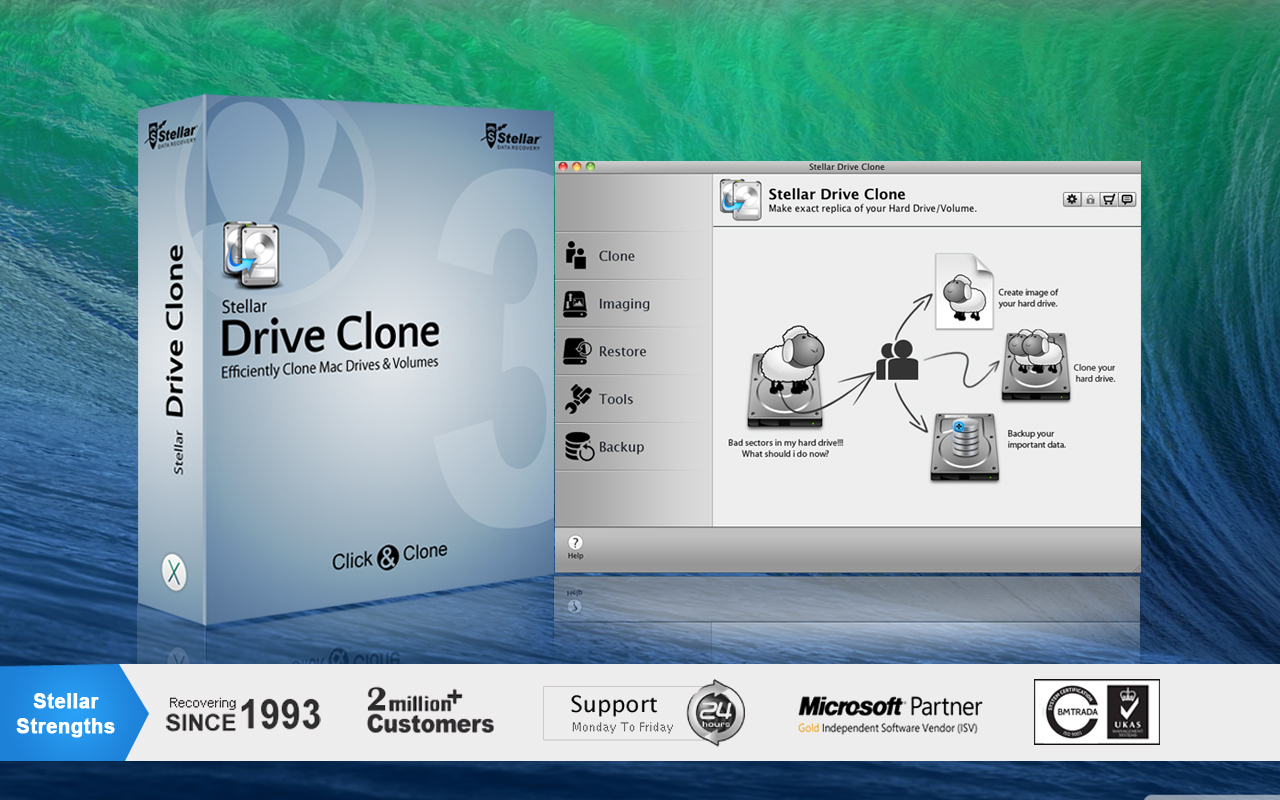
Task: Click the speech bubble feedback icon
Action: pyautogui.click(x=1127, y=199)
